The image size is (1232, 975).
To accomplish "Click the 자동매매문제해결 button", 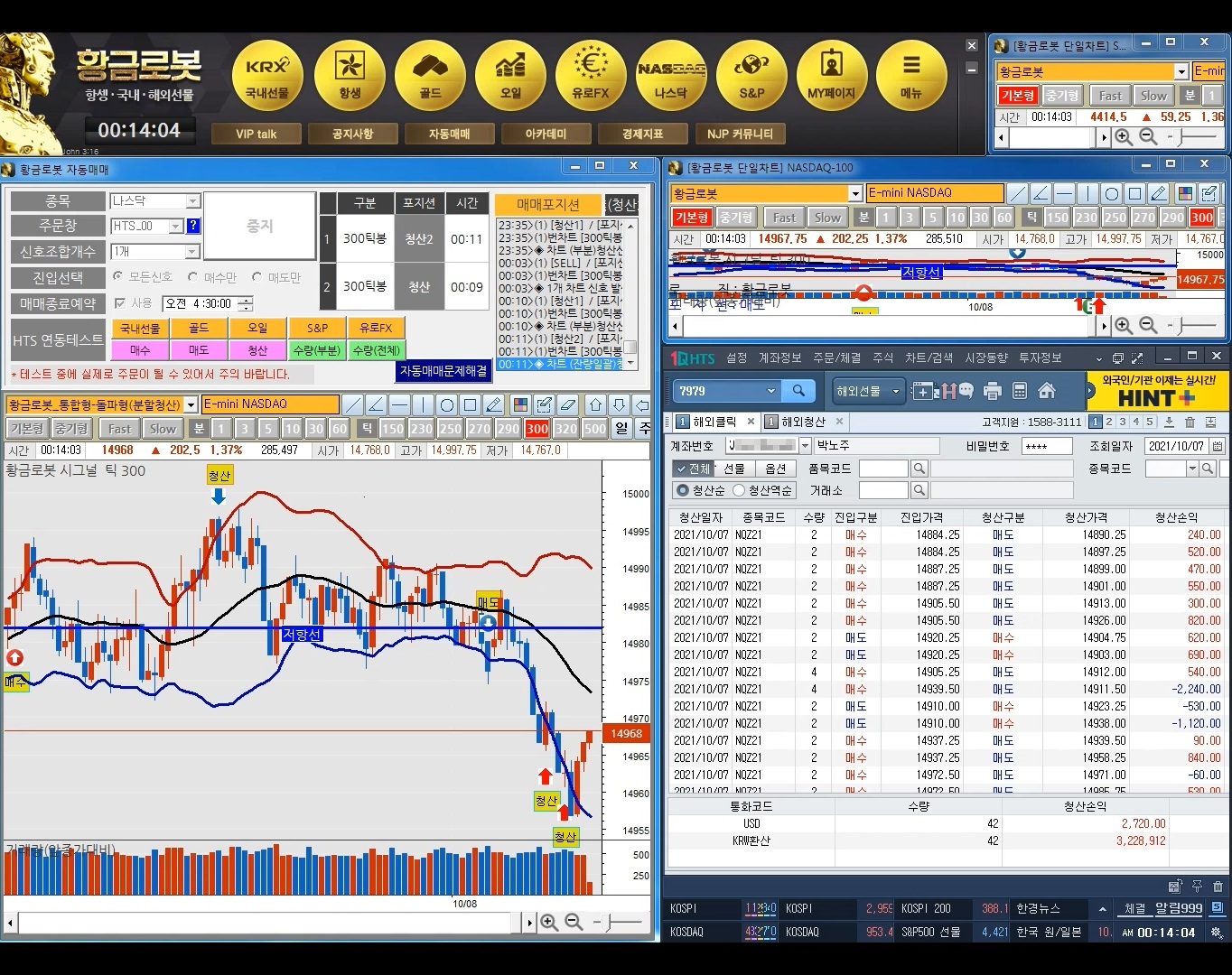I will [443, 371].
